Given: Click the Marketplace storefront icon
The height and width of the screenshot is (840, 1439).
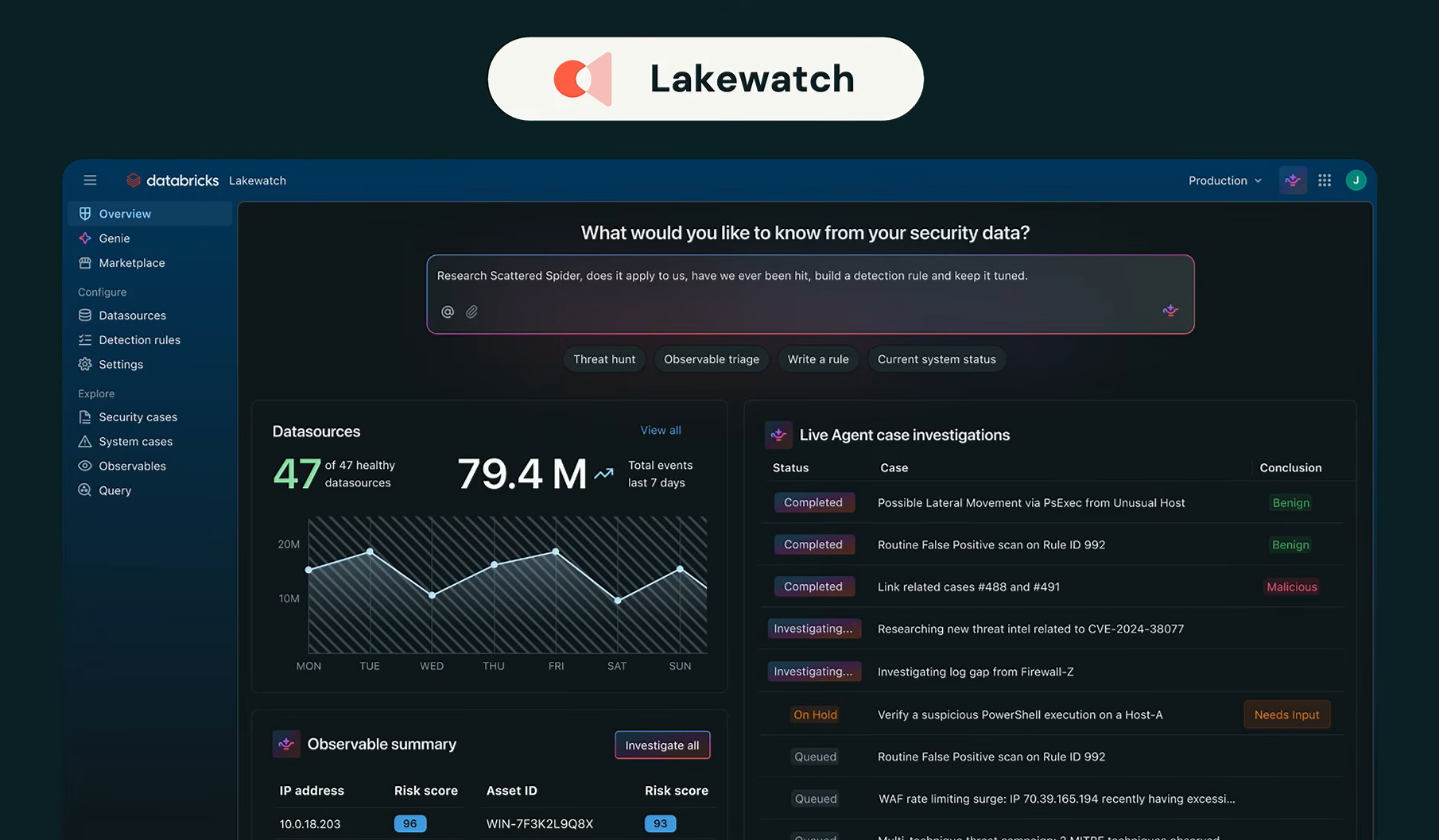Looking at the screenshot, I should point(85,263).
